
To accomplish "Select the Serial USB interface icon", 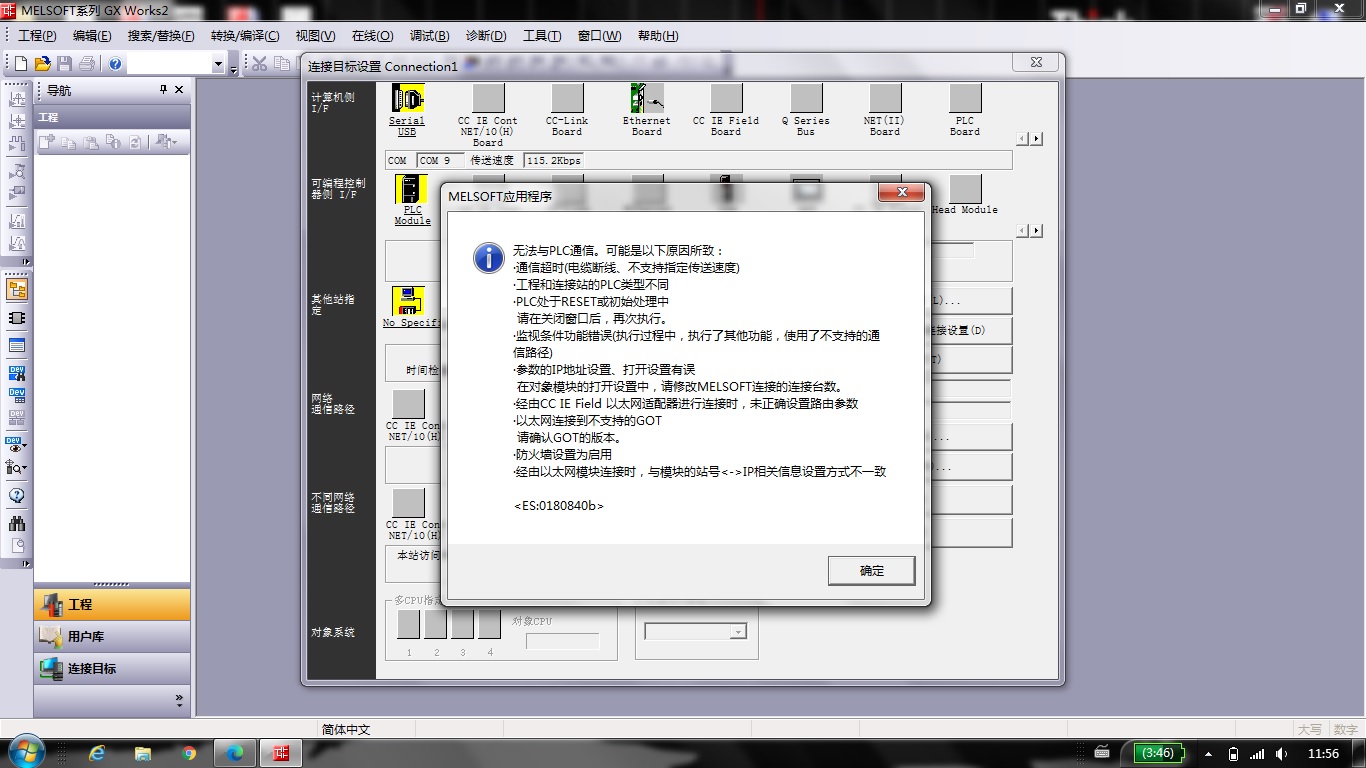I will pyautogui.click(x=408, y=99).
